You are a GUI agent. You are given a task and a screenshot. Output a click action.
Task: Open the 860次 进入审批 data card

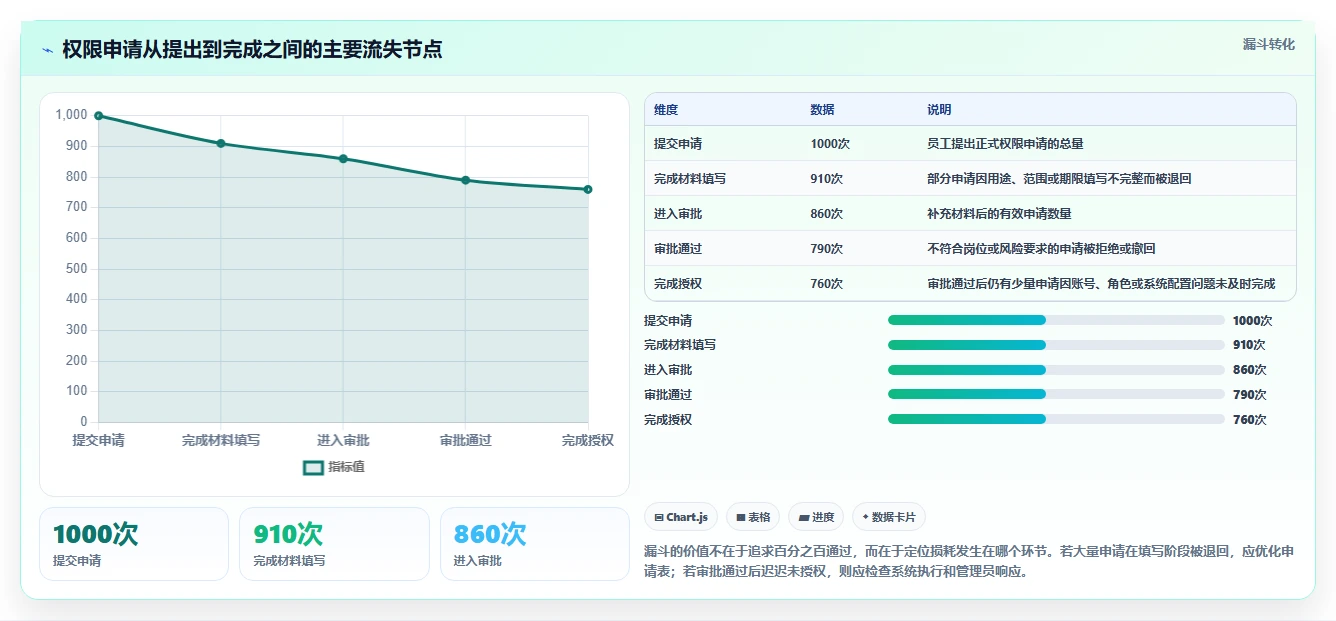pyautogui.click(x=535, y=544)
